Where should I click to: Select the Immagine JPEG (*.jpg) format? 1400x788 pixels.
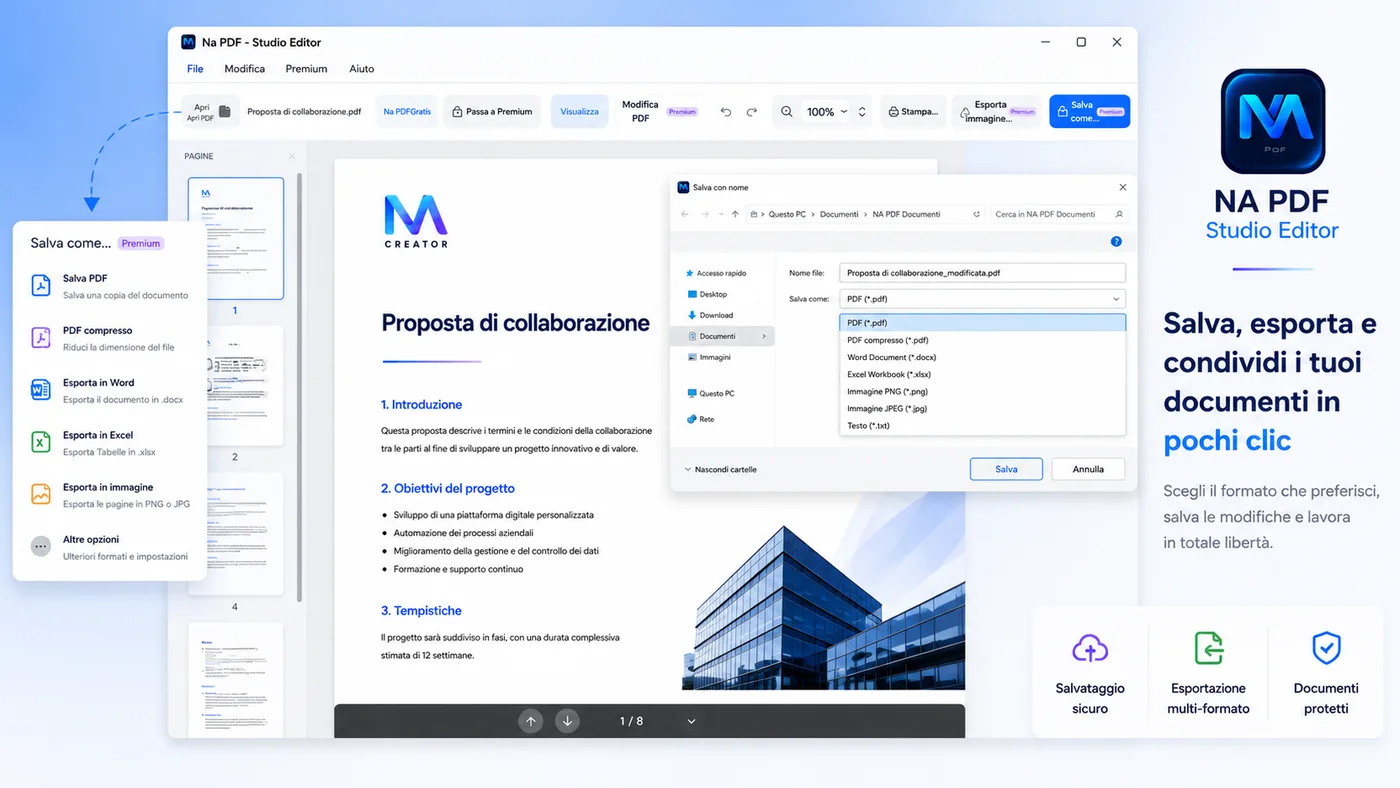pyautogui.click(x=982, y=408)
